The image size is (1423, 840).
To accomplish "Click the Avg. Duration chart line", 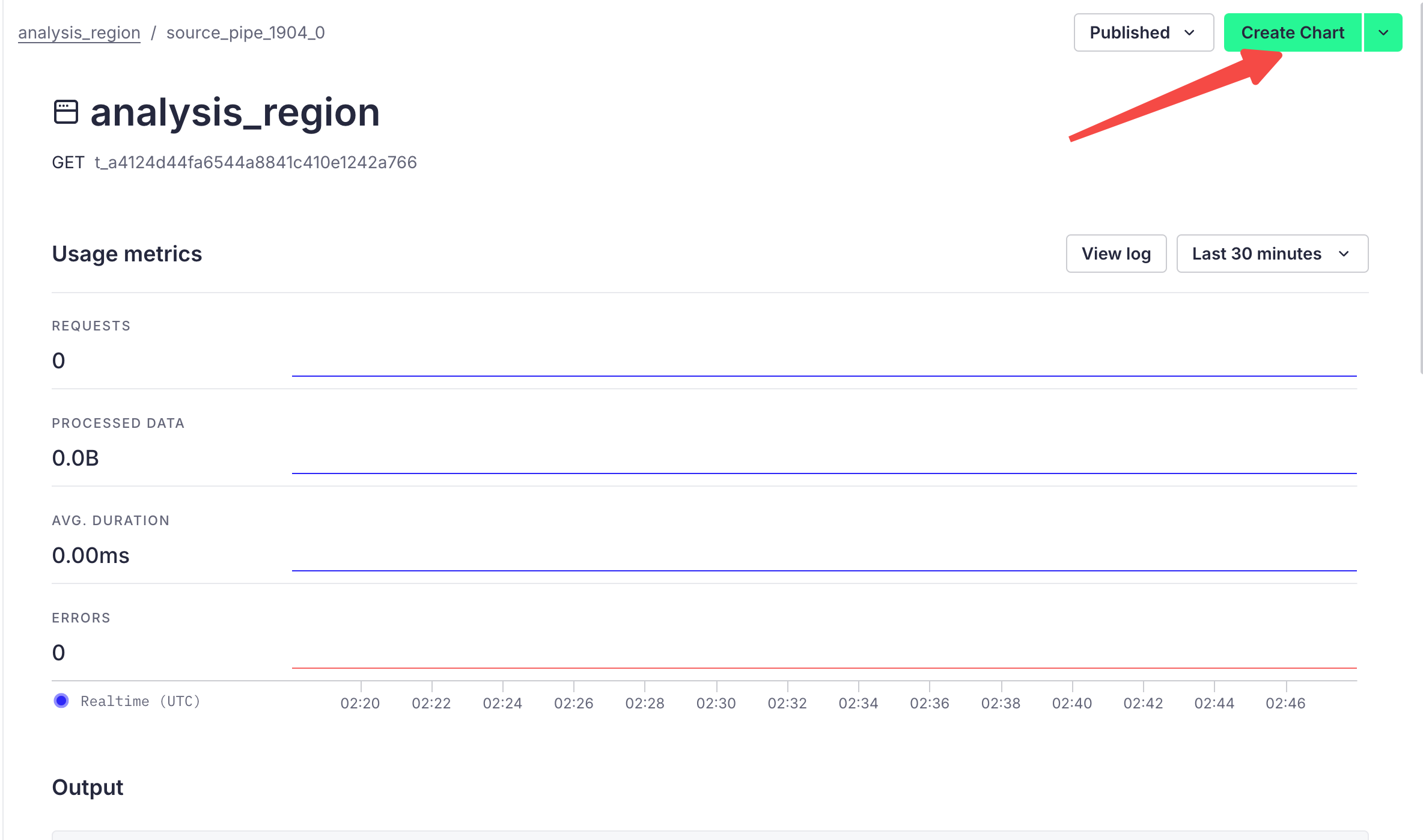I will pyautogui.click(x=823, y=570).
